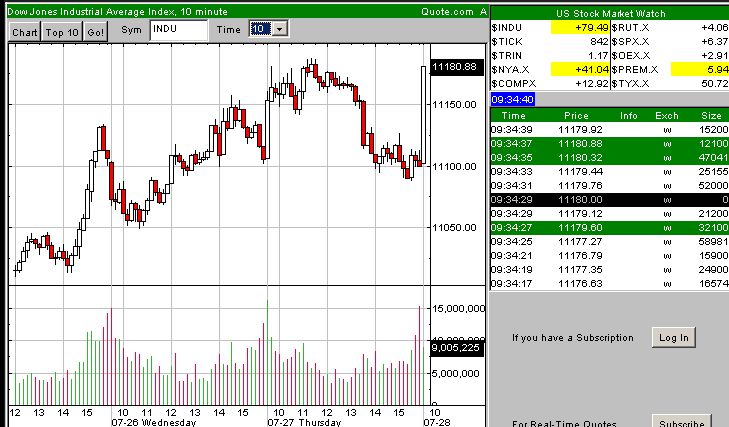Hit the Go! button
729x427 pixels.
96,32
